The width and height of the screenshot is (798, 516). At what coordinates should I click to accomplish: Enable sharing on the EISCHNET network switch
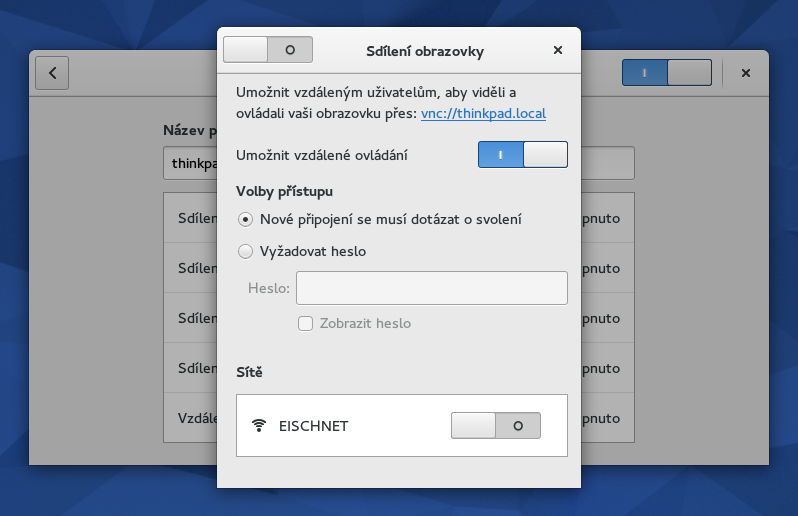(x=495, y=425)
